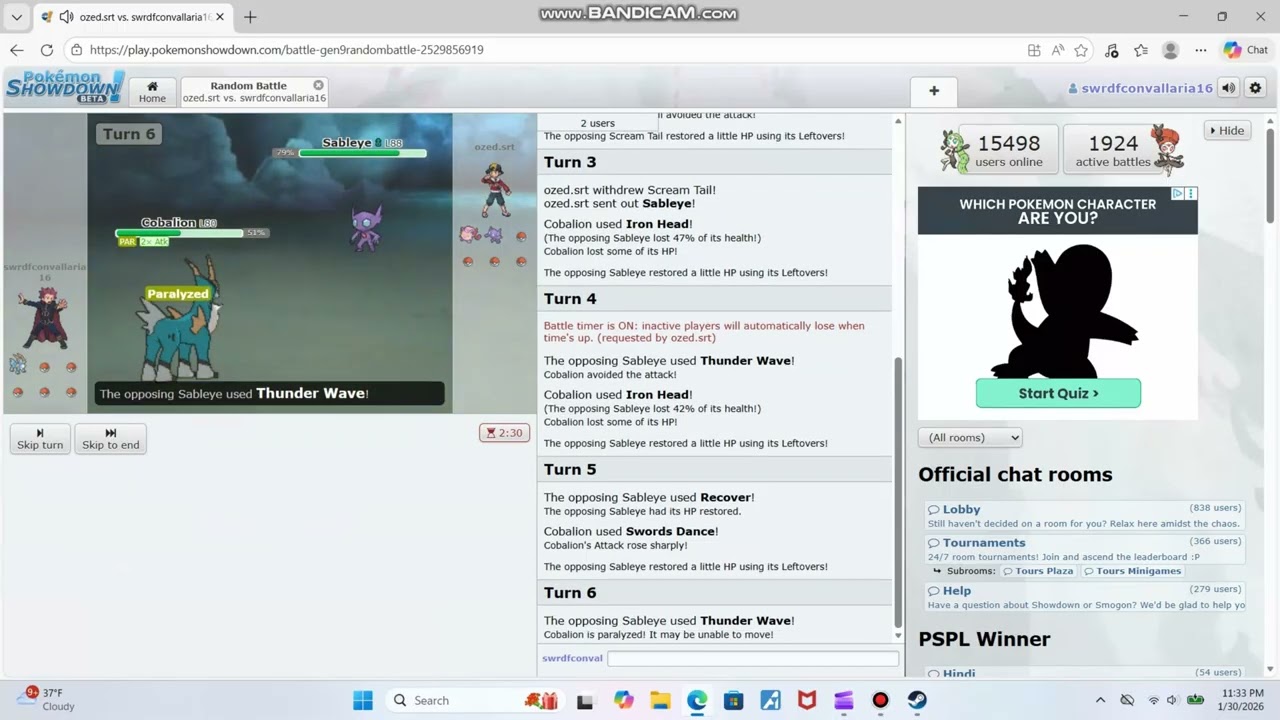1280x720 pixels.
Task: Open the All rooms filter dropdown
Action: coord(970,437)
